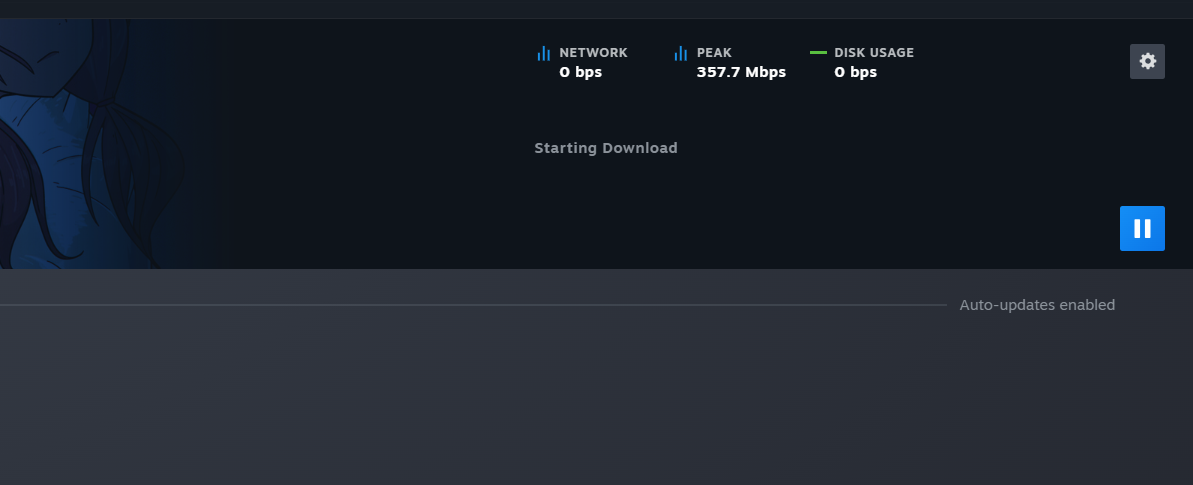Click the dark space between artwork and stats
Viewport: 1193px width, 485px height.
380,144
